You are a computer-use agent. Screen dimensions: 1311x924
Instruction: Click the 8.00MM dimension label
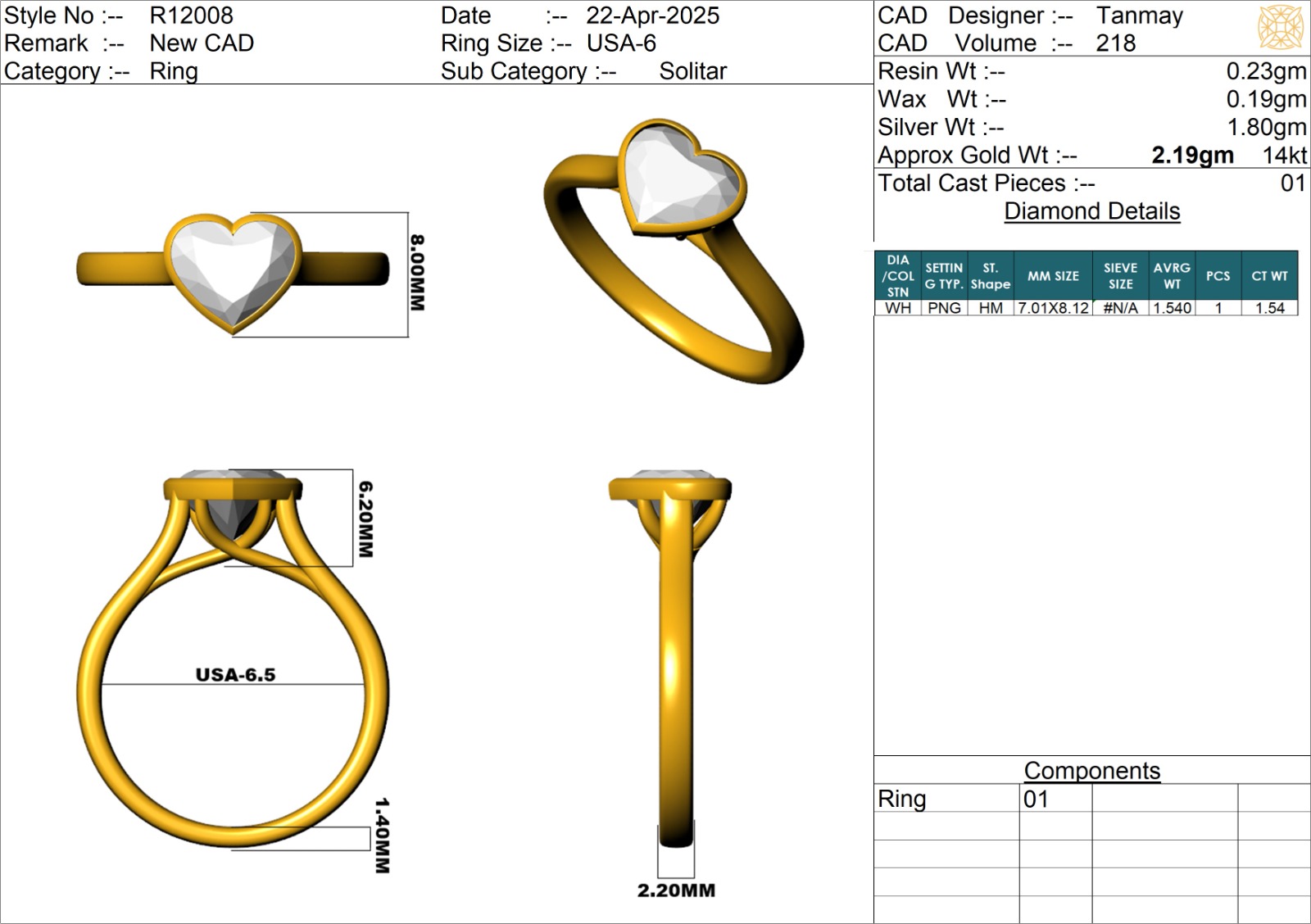pyautogui.click(x=417, y=273)
